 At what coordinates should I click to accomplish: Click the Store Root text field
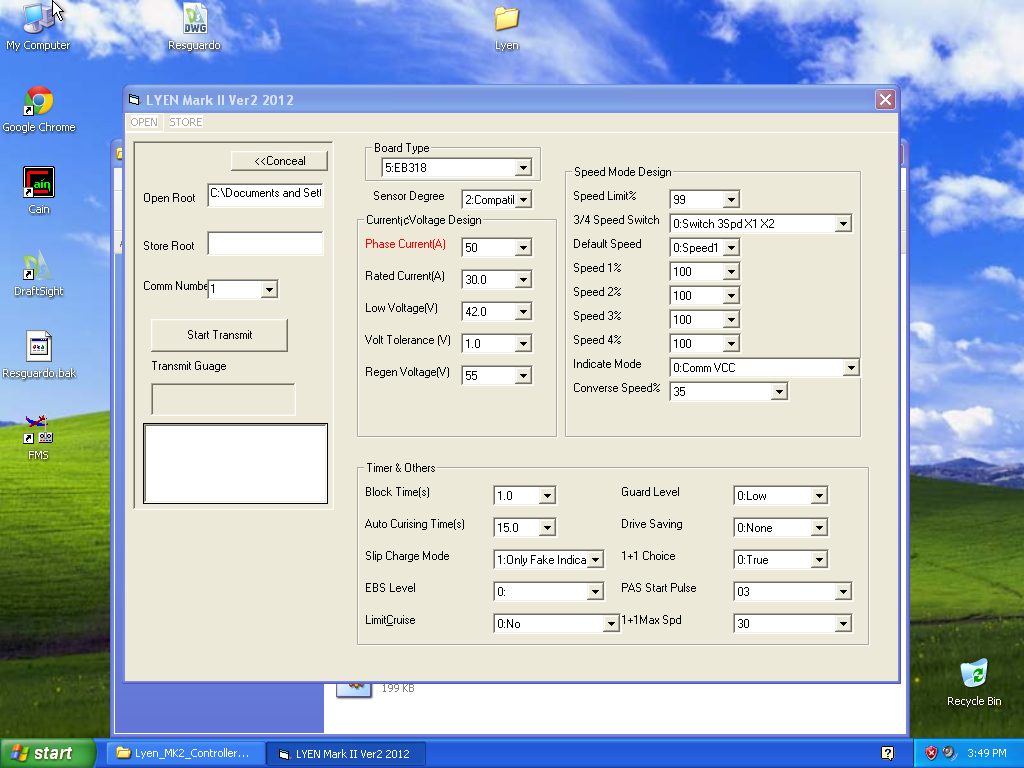(x=265, y=243)
